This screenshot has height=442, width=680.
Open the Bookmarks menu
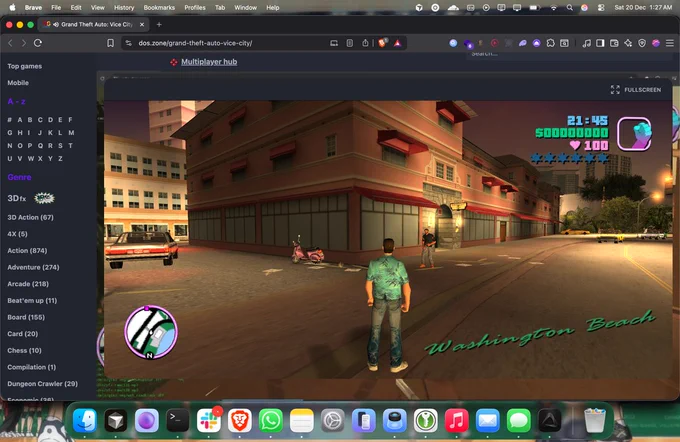click(x=159, y=7)
